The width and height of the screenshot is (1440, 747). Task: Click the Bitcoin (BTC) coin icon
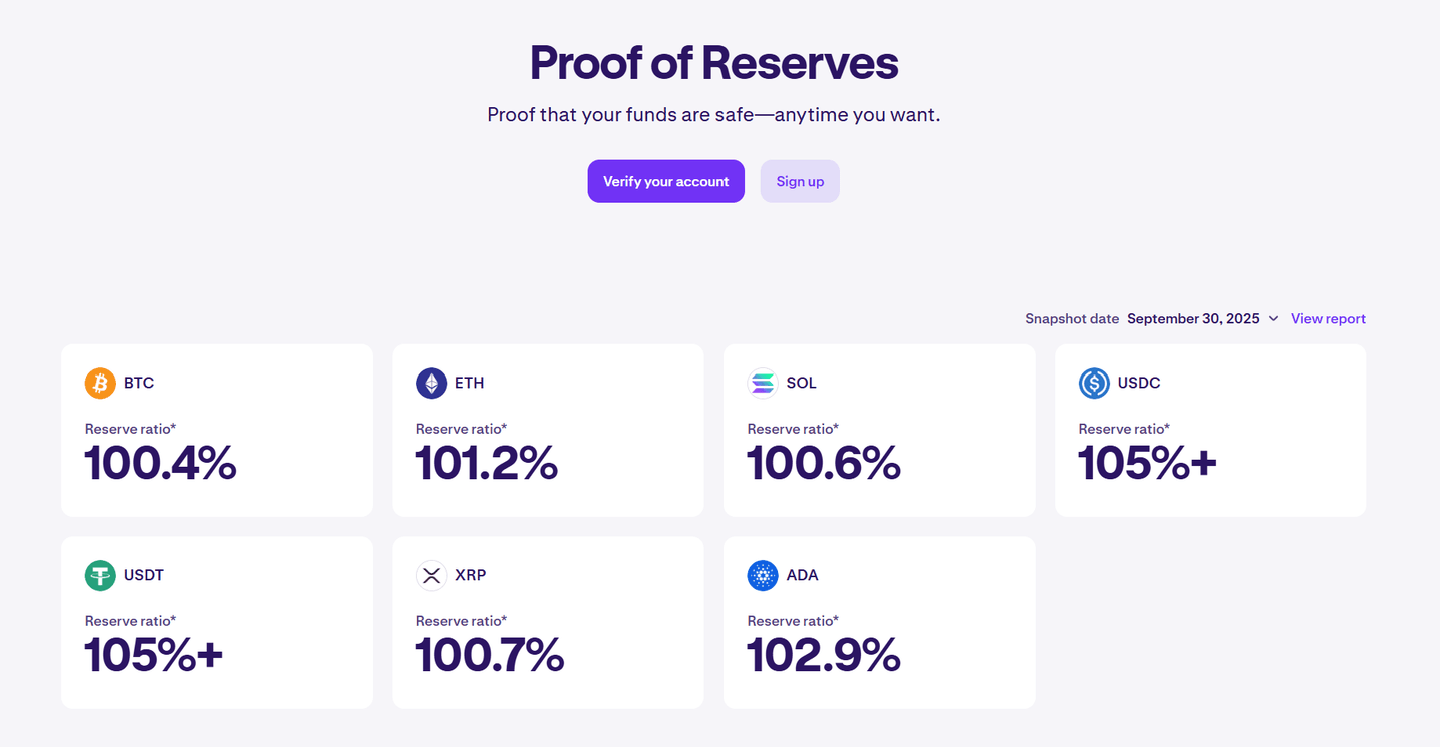point(98,383)
